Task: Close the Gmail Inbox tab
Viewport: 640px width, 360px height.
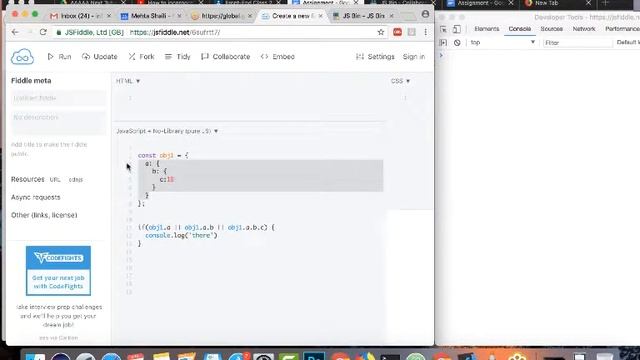Action: tap(109, 16)
